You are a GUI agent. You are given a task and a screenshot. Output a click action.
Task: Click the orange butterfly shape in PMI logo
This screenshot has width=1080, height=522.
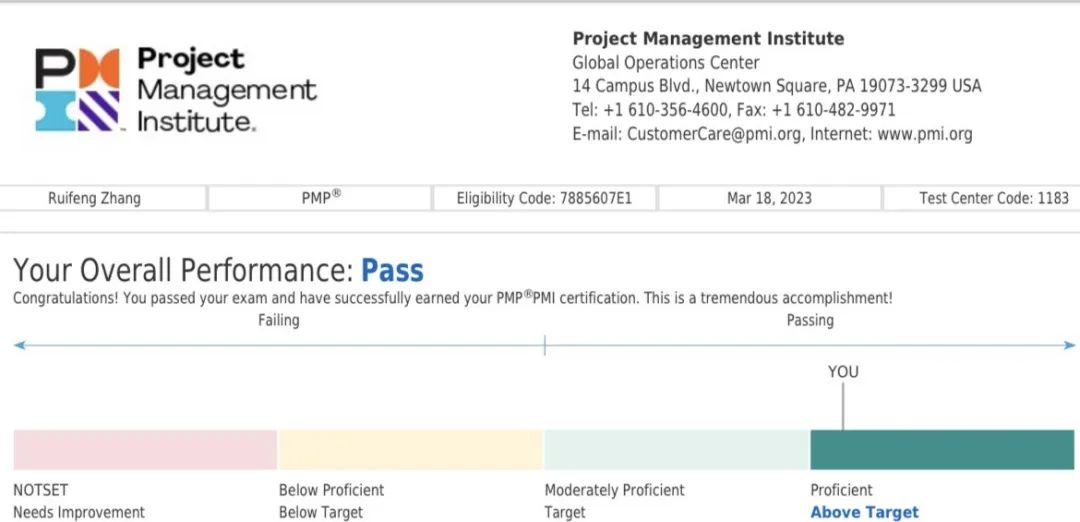[99, 68]
